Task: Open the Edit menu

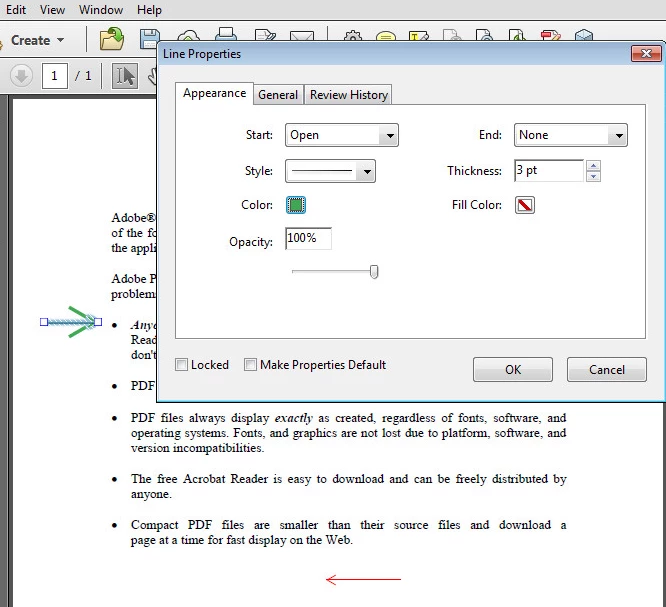Action: [16, 9]
